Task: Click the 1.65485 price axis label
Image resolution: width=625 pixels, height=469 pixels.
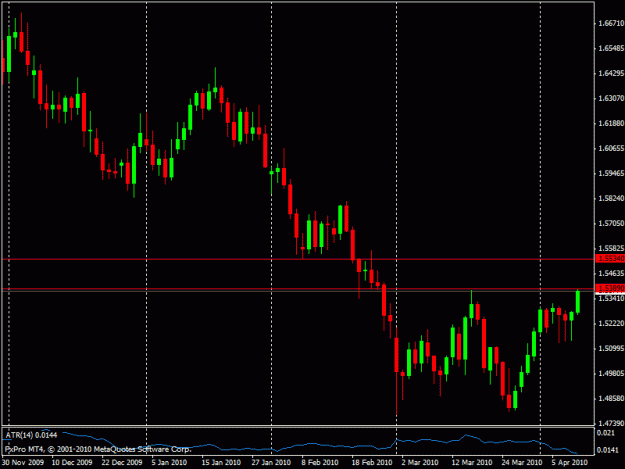Action: pyautogui.click(x=611, y=48)
